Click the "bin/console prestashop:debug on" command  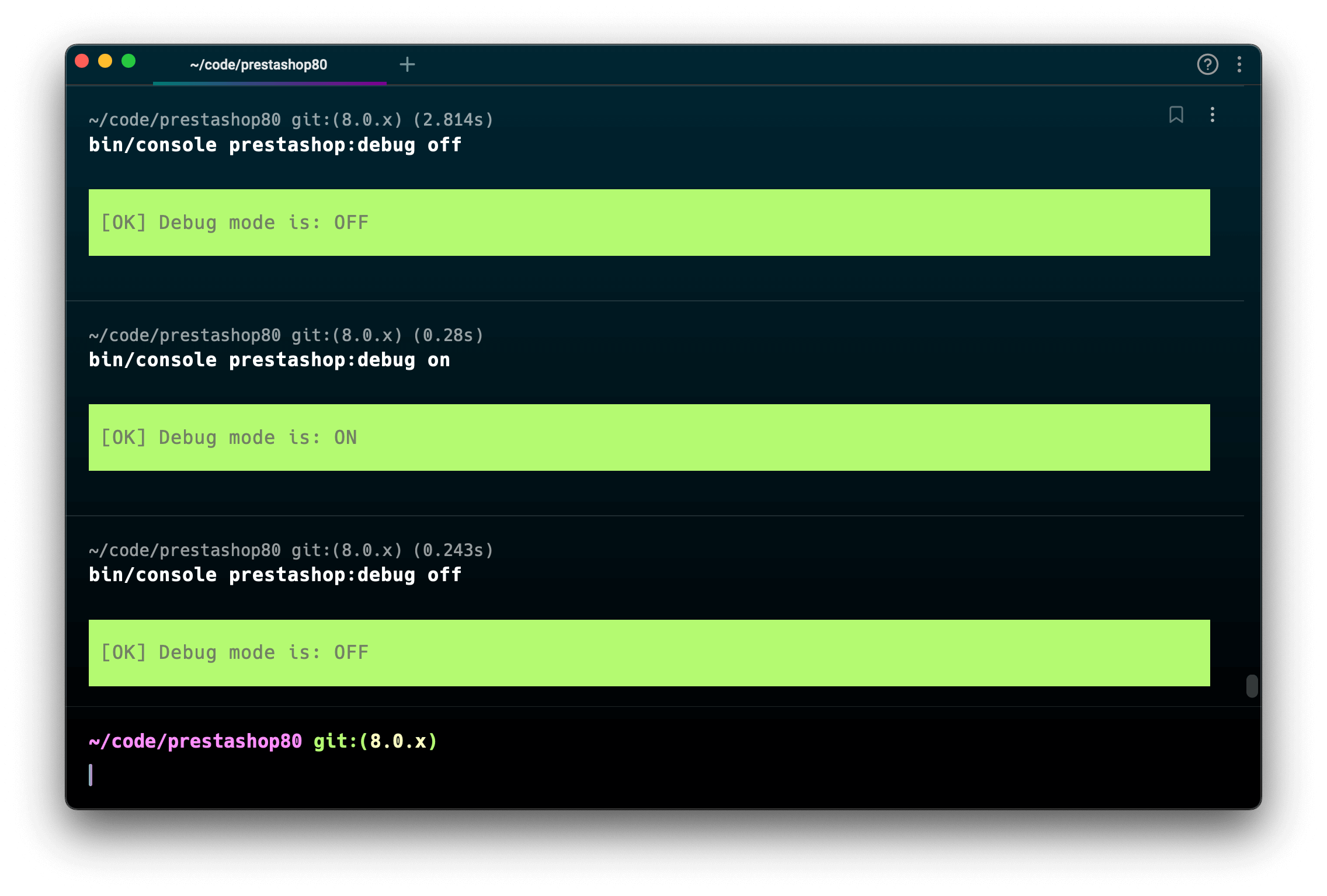coord(269,360)
